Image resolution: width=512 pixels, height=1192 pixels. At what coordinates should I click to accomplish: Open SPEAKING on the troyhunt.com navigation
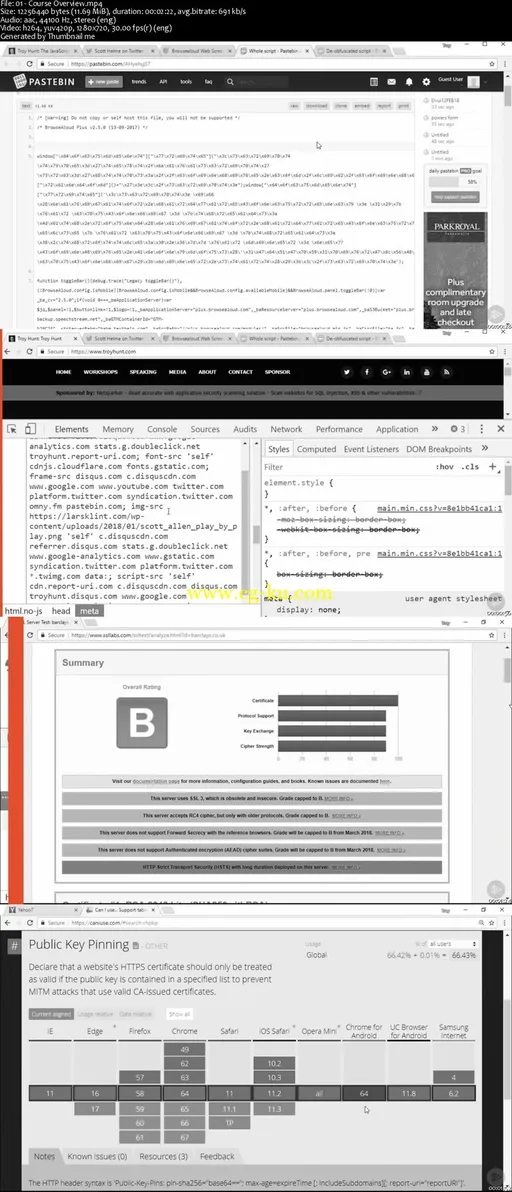[x=143, y=372]
